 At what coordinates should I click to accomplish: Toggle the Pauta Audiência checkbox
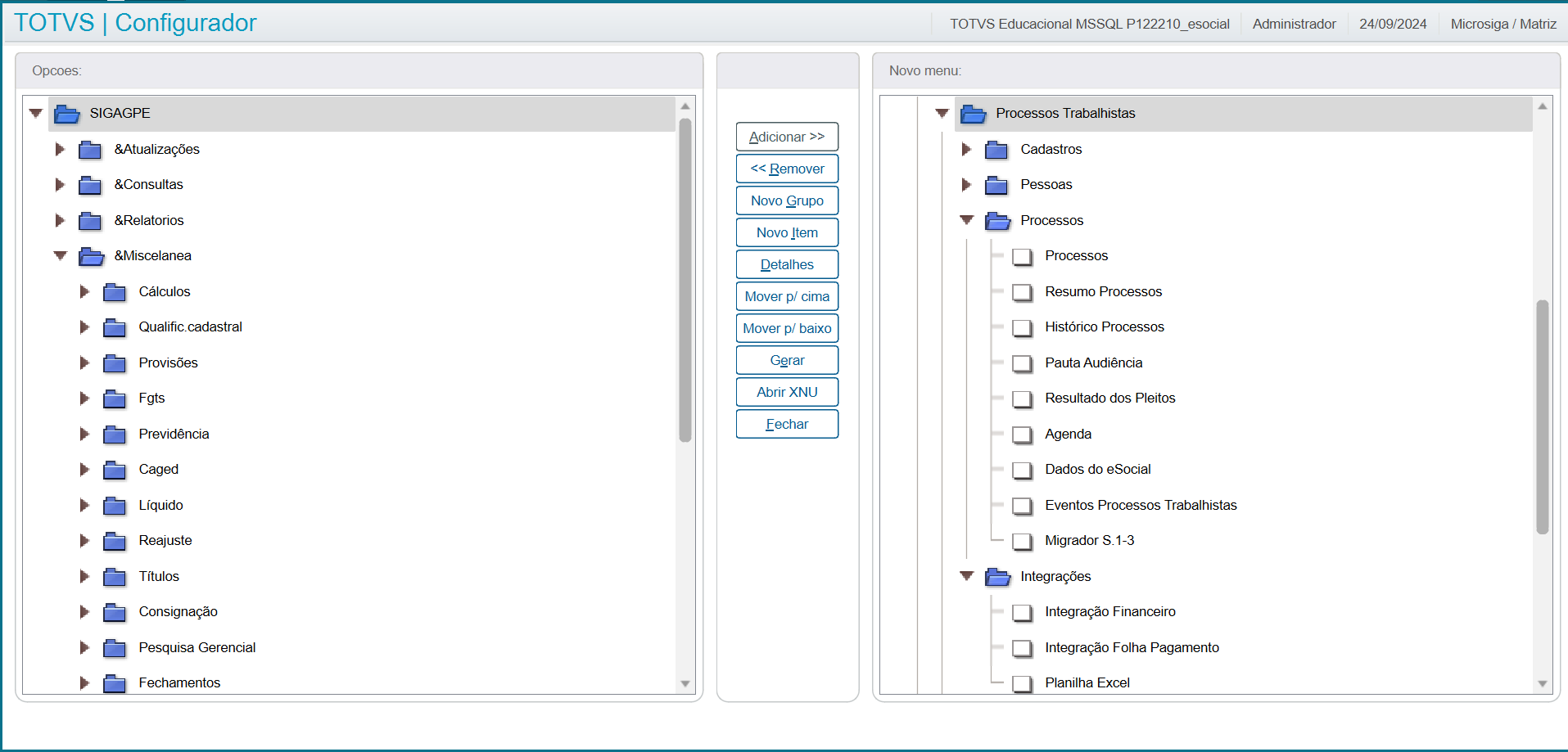1022,363
